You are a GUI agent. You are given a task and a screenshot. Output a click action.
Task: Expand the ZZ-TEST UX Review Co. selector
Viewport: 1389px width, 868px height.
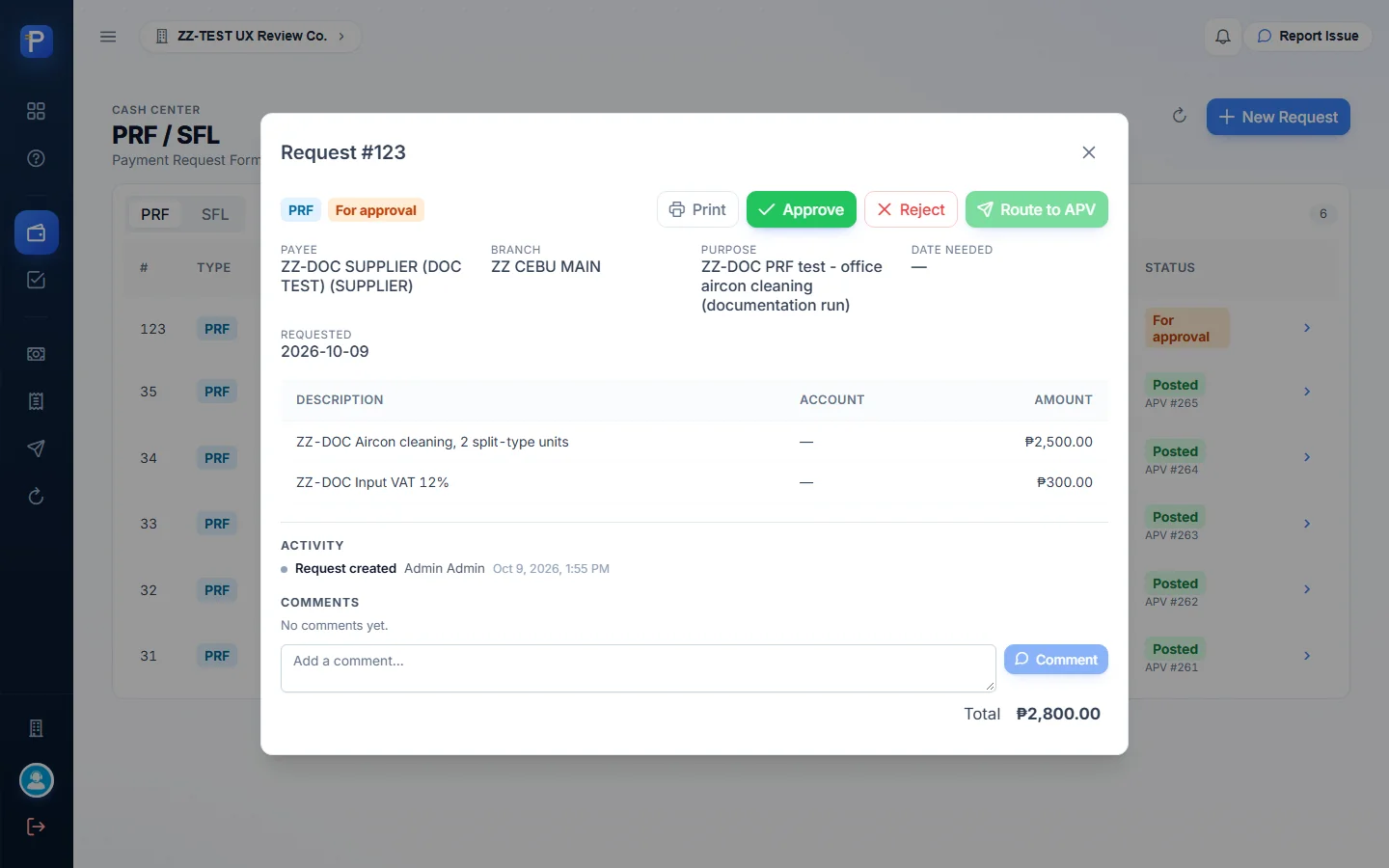click(251, 37)
